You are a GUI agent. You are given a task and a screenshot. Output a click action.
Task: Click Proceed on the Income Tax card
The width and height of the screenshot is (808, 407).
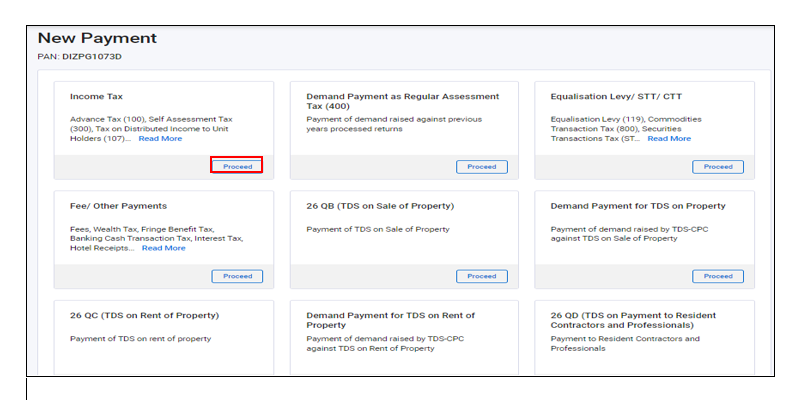point(237,166)
